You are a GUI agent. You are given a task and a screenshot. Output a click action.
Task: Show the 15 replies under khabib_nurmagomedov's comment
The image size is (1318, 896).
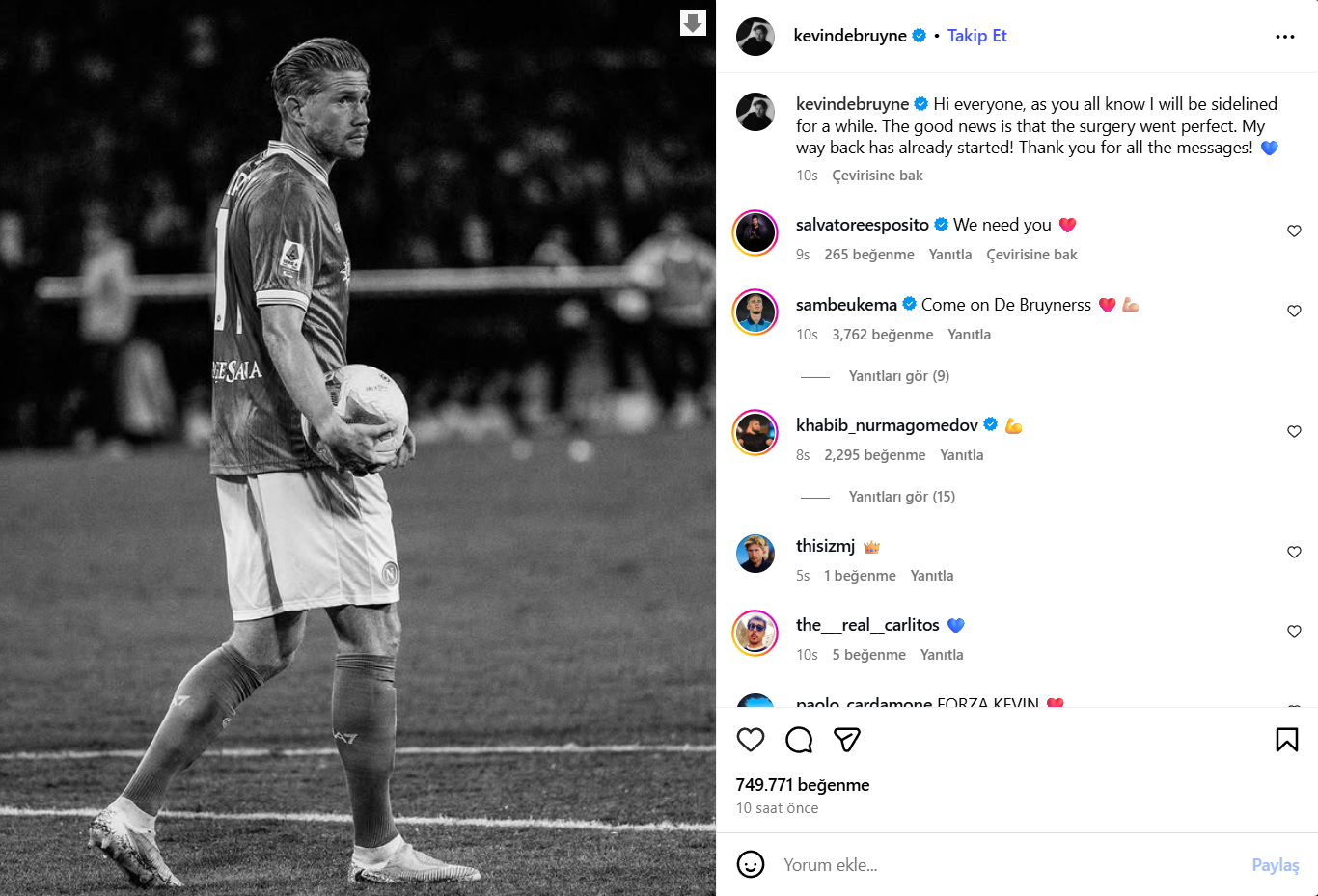tap(901, 497)
